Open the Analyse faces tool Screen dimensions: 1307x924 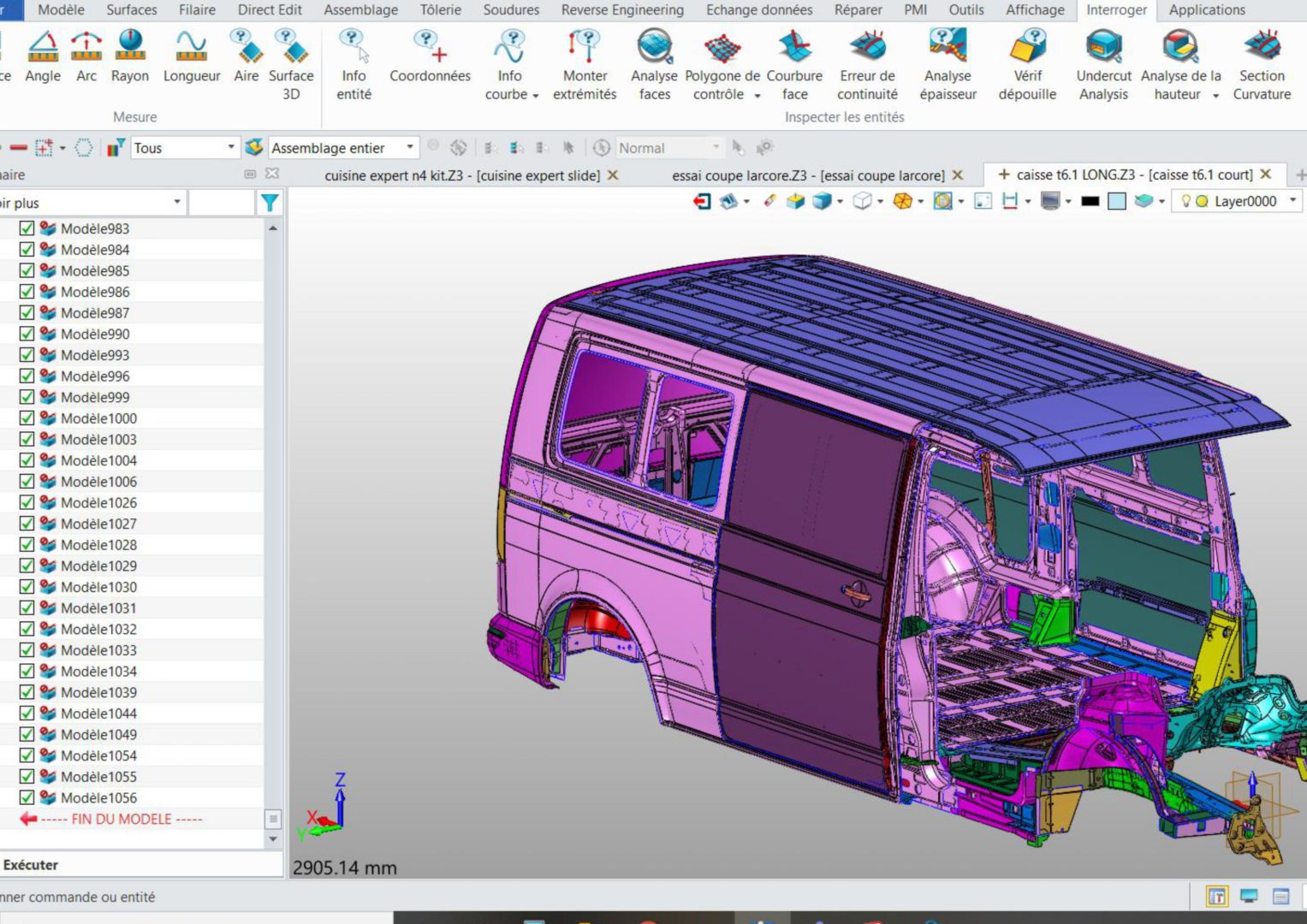coord(655,65)
